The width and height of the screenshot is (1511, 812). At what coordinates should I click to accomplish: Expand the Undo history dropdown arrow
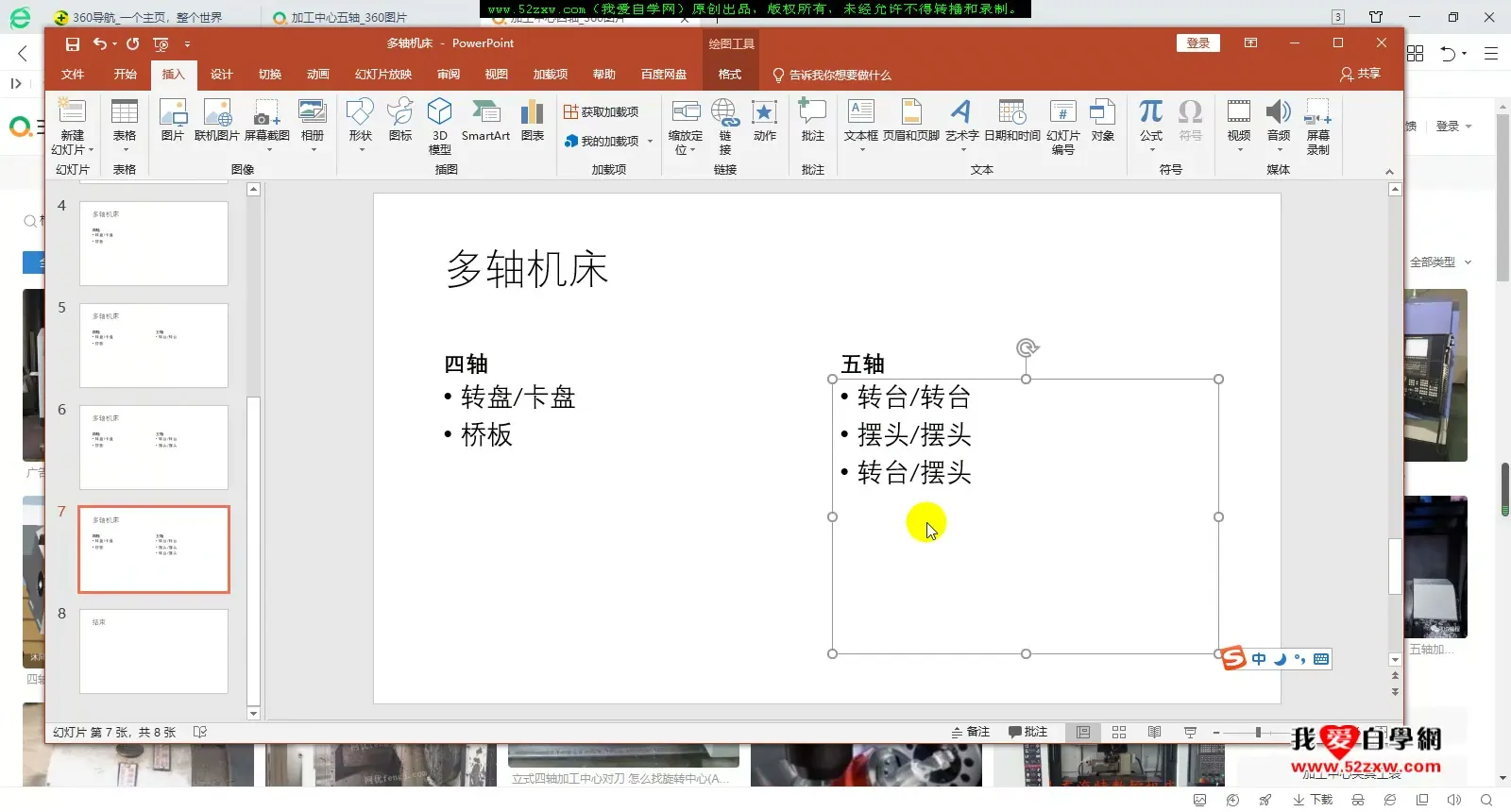point(115,43)
